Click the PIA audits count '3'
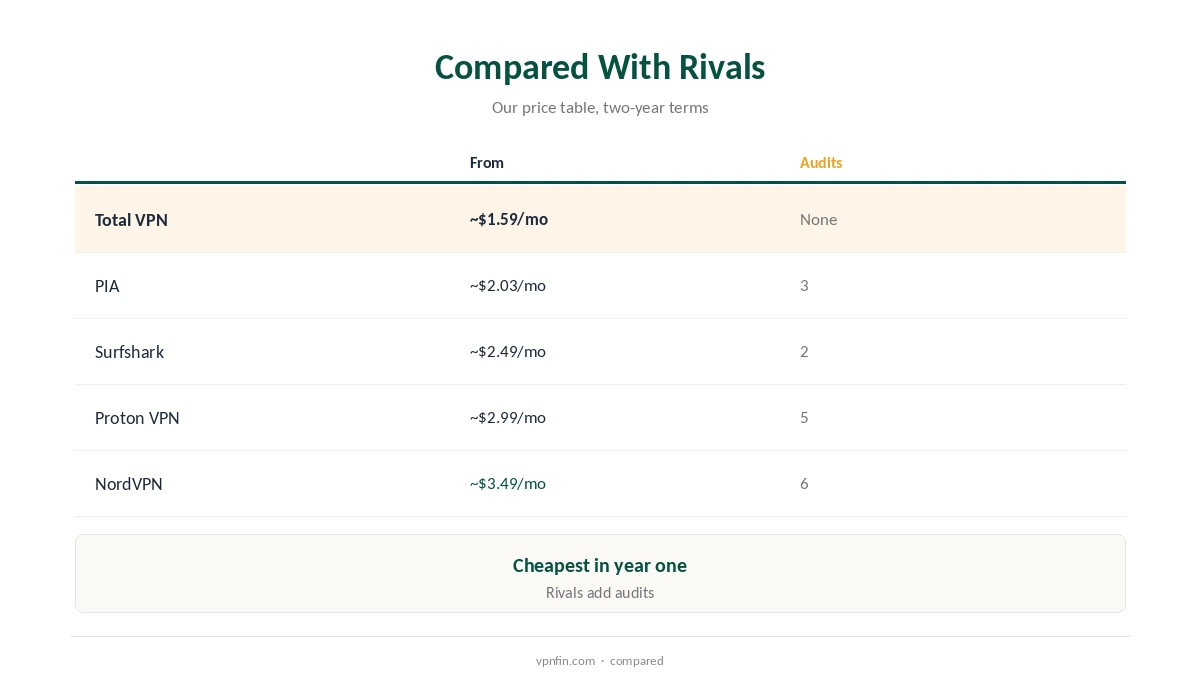This screenshot has width=1200, height=680. (x=804, y=286)
